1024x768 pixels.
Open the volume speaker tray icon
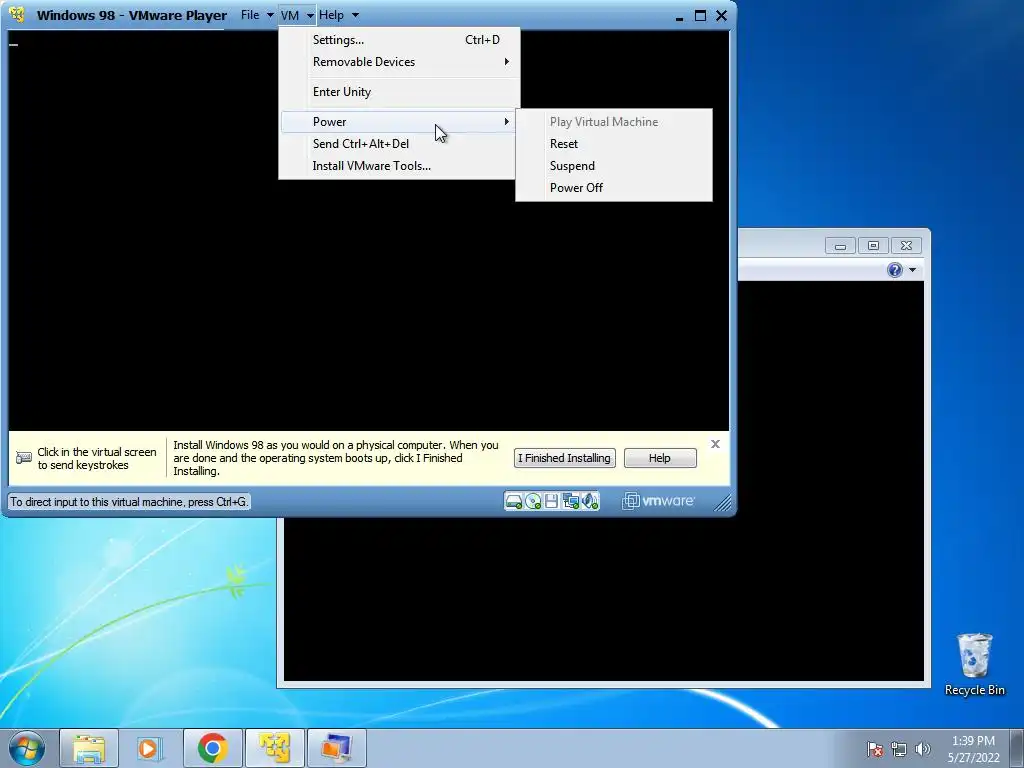click(922, 749)
